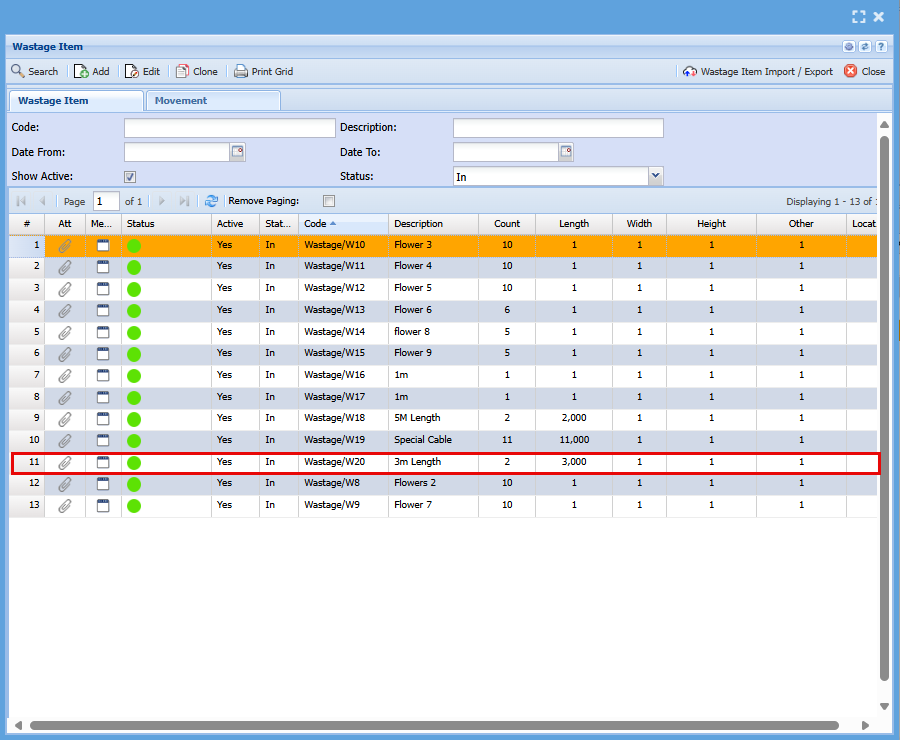Open the Date To calendar picker
This screenshot has height=740, width=900.
[x=566, y=152]
